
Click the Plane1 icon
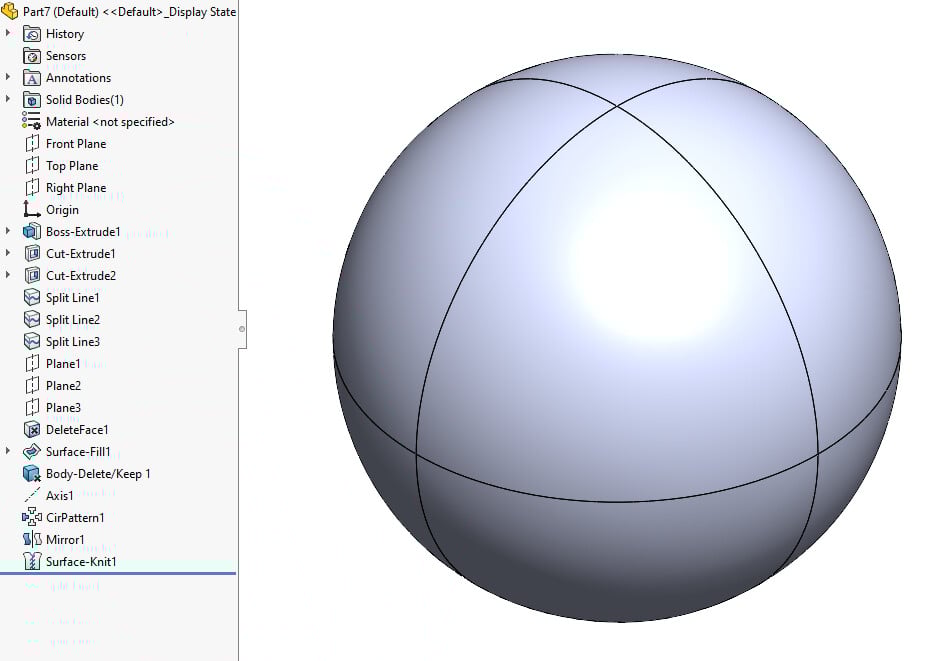click(32, 364)
